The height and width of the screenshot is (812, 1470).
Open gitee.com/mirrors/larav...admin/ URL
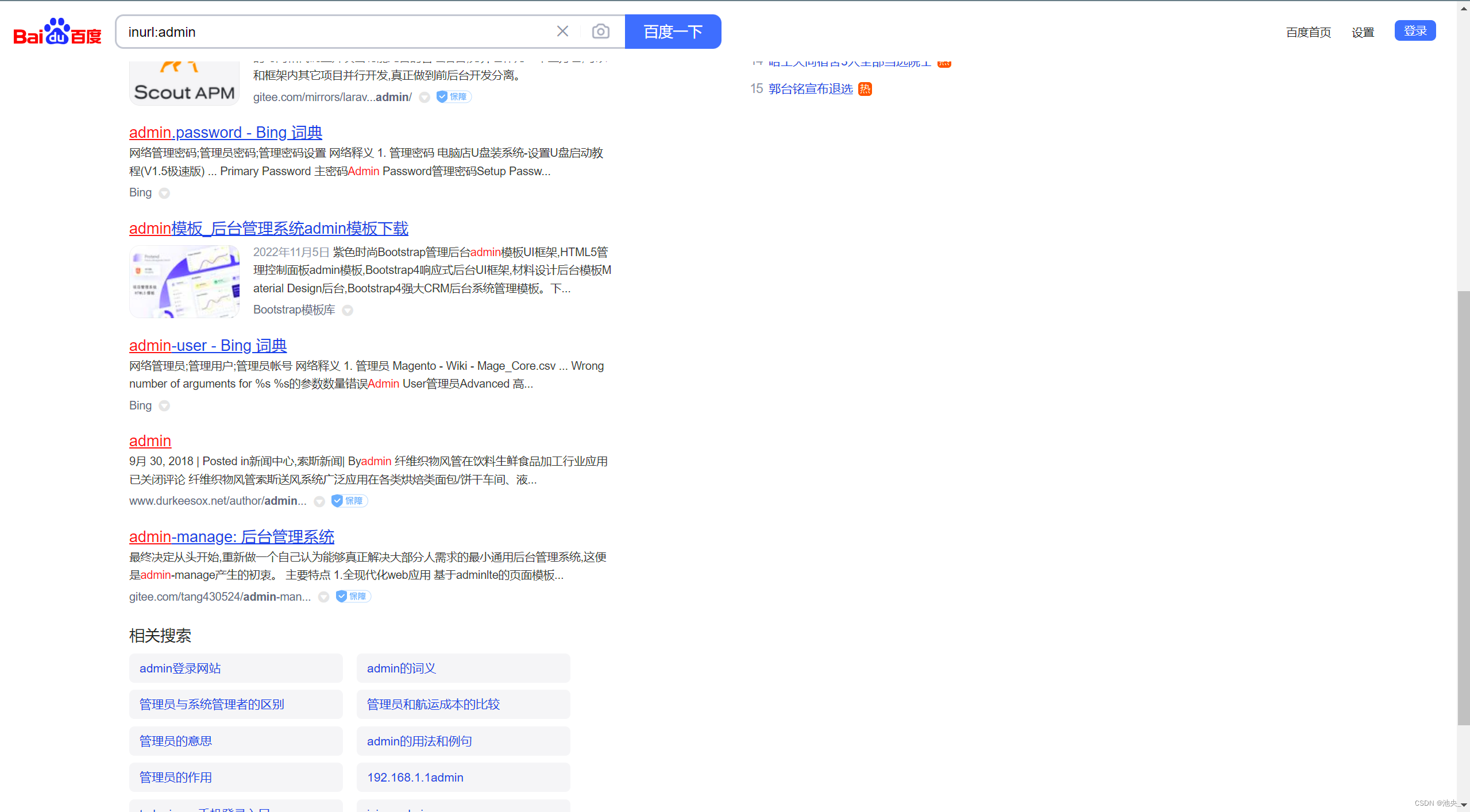(333, 97)
